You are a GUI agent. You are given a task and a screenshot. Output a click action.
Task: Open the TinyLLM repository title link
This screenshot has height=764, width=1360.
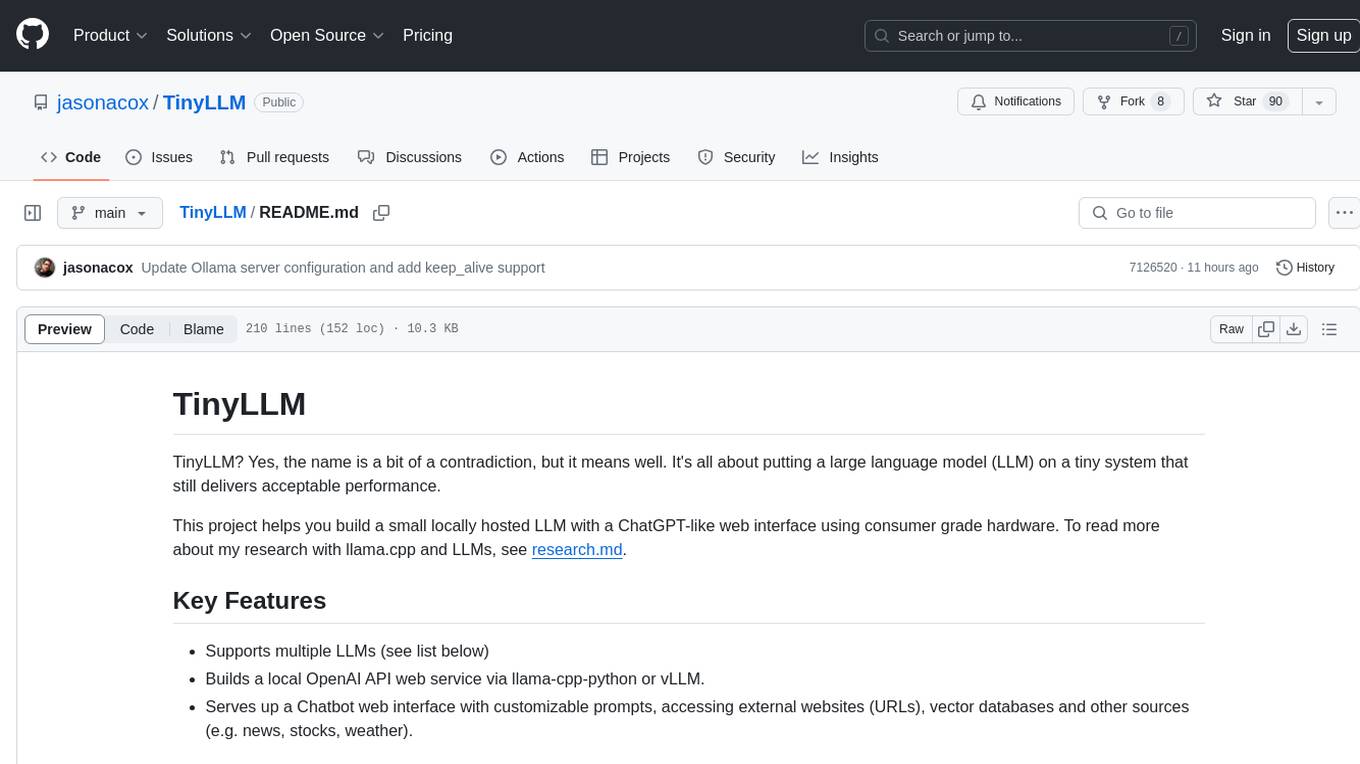click(204, 102)
